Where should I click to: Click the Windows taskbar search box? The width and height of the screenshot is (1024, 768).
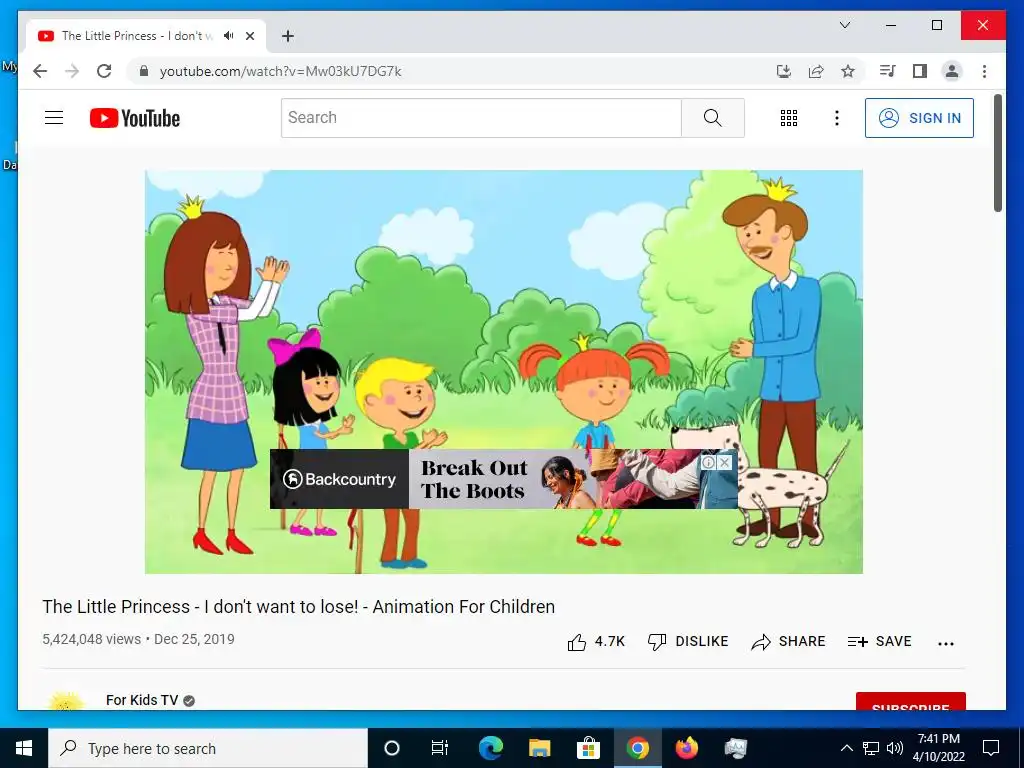coord(208,748)
